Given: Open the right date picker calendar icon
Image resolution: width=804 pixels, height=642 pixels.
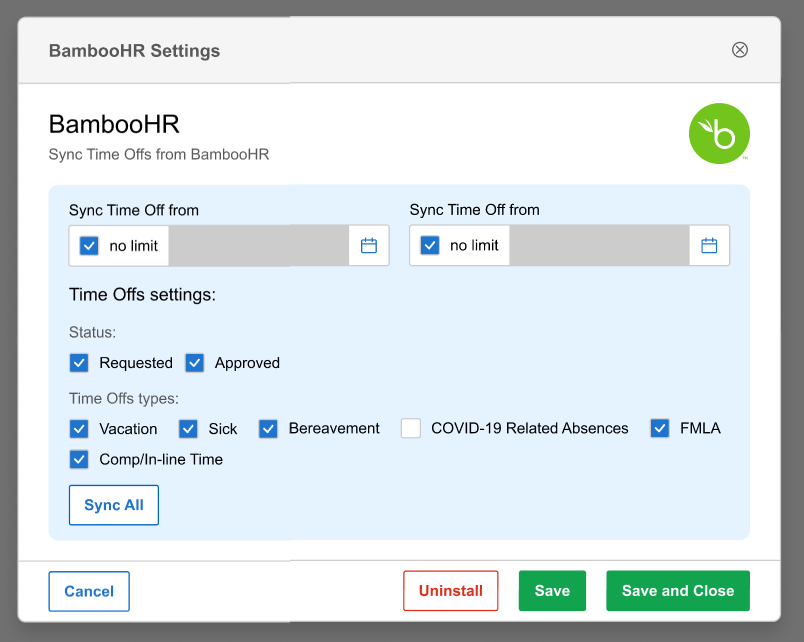Looking at the screenshot, I should [709, 245].
